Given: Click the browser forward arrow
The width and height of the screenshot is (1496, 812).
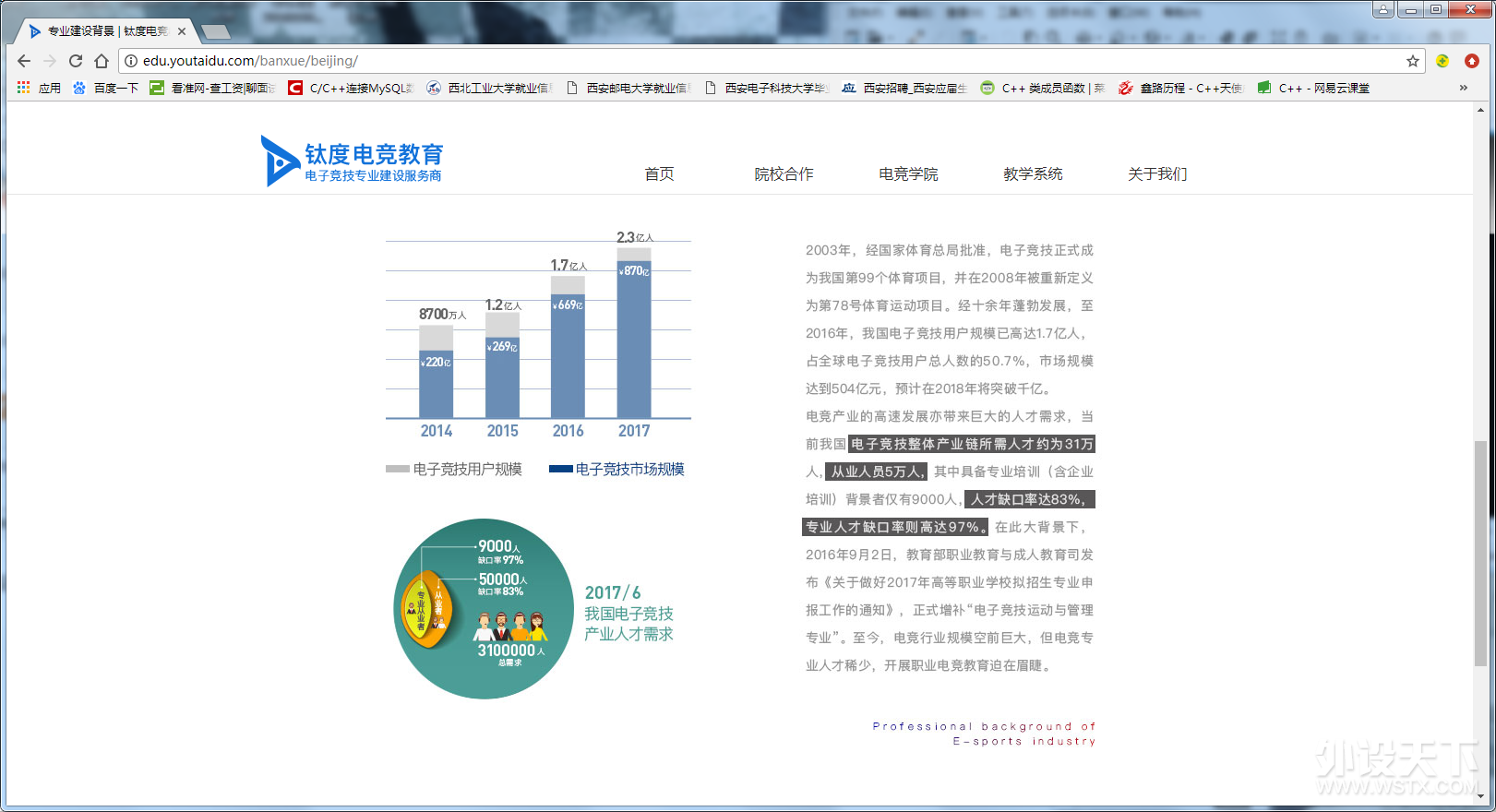Looking at the screenshot, I should pyautogui.click(x=50, y=61).
